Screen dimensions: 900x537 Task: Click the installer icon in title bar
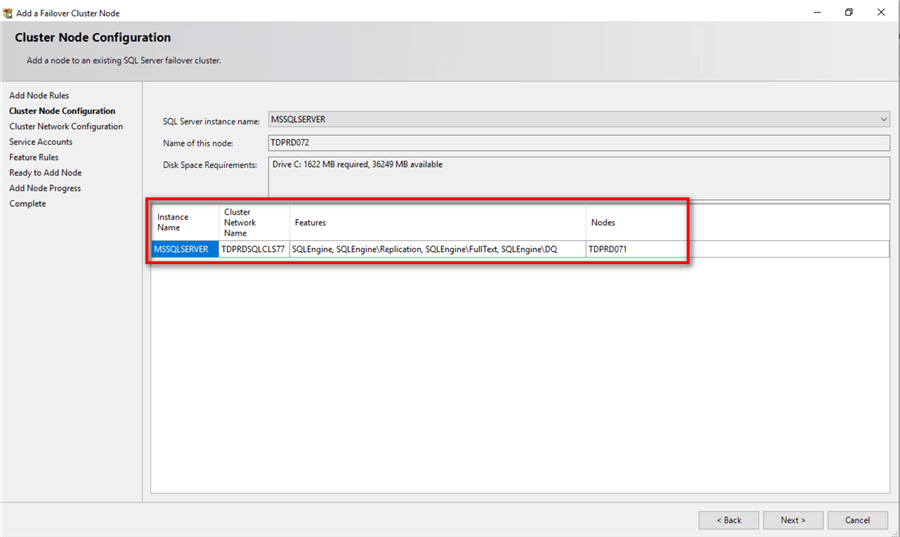(8, 13)
